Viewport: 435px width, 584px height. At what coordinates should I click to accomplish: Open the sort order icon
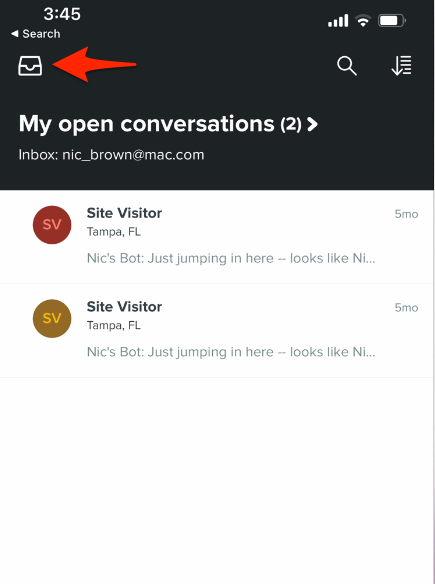[401, 66]
